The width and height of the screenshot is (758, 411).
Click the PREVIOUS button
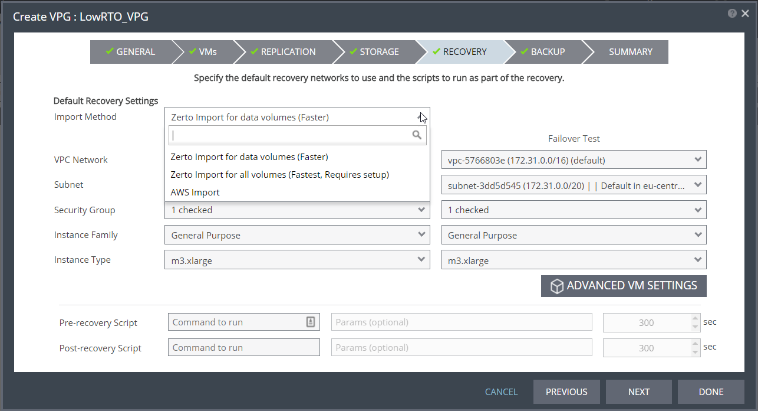[567, 392]
